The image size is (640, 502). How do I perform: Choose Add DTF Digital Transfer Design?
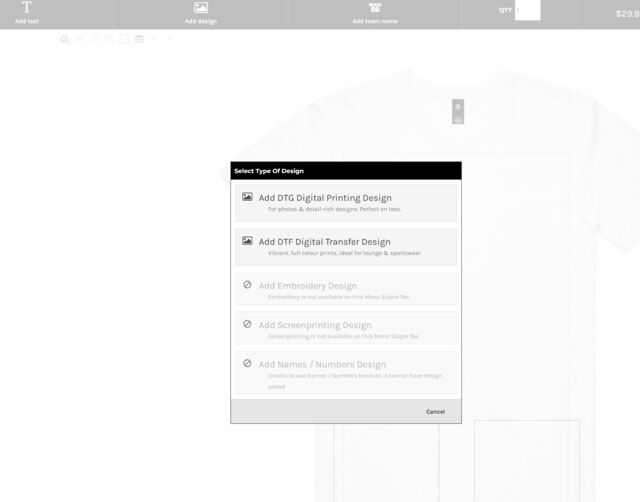(346, 247)
